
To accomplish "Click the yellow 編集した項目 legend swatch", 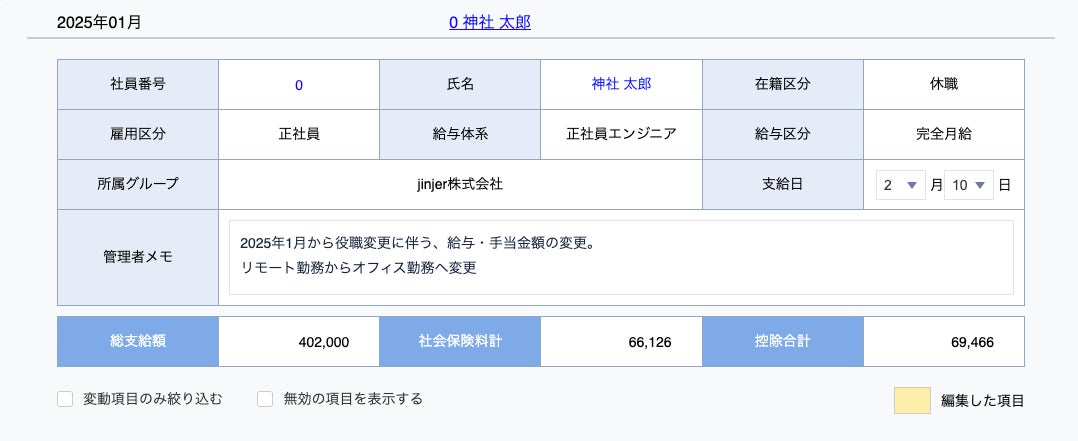I will (x=912, y=400).
